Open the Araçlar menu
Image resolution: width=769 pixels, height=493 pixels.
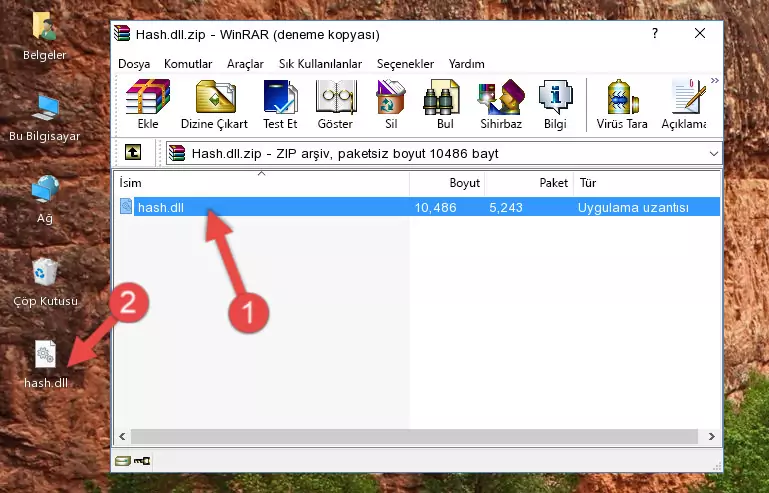tap(245, 64)
